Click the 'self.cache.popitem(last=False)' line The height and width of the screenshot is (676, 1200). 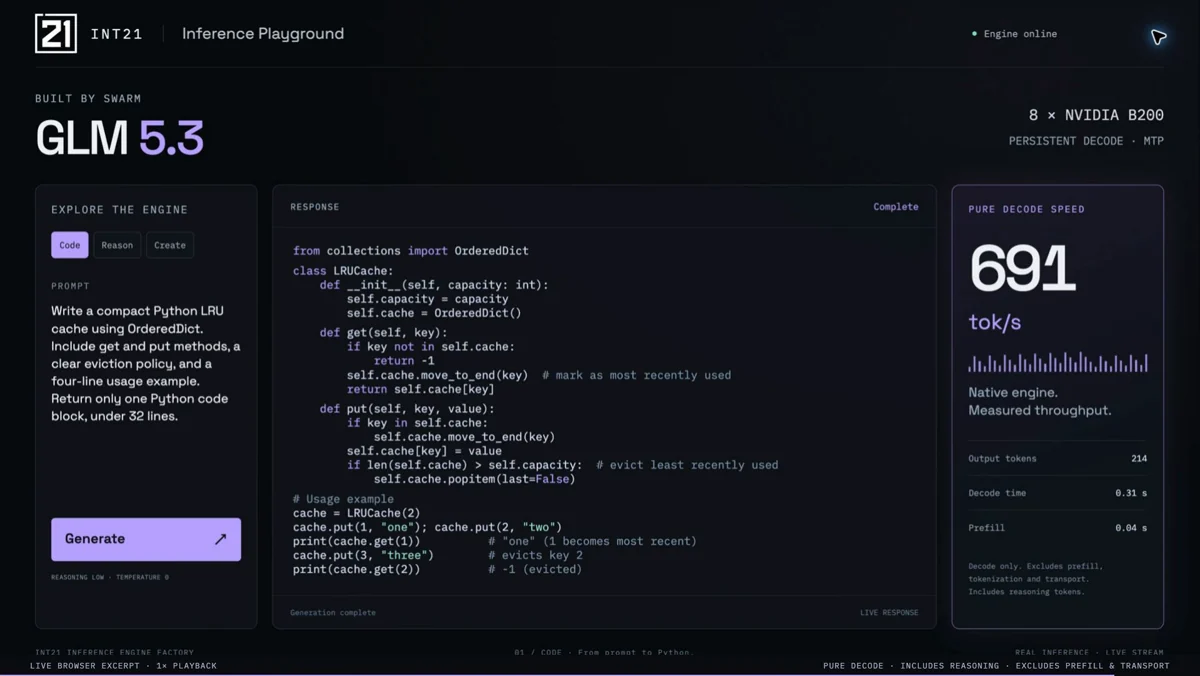tap(474, 479)
